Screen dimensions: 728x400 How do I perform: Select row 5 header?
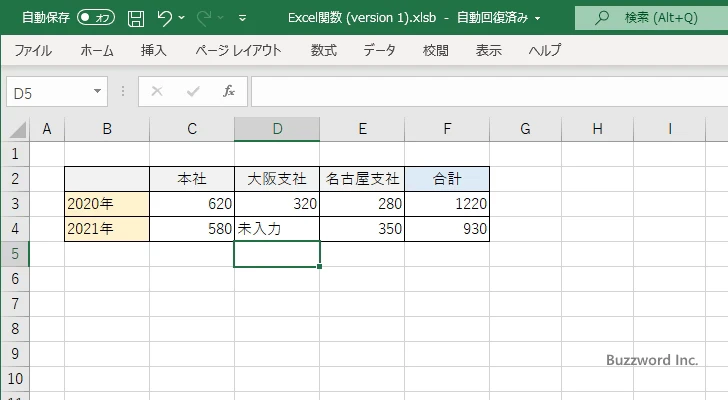15,254
